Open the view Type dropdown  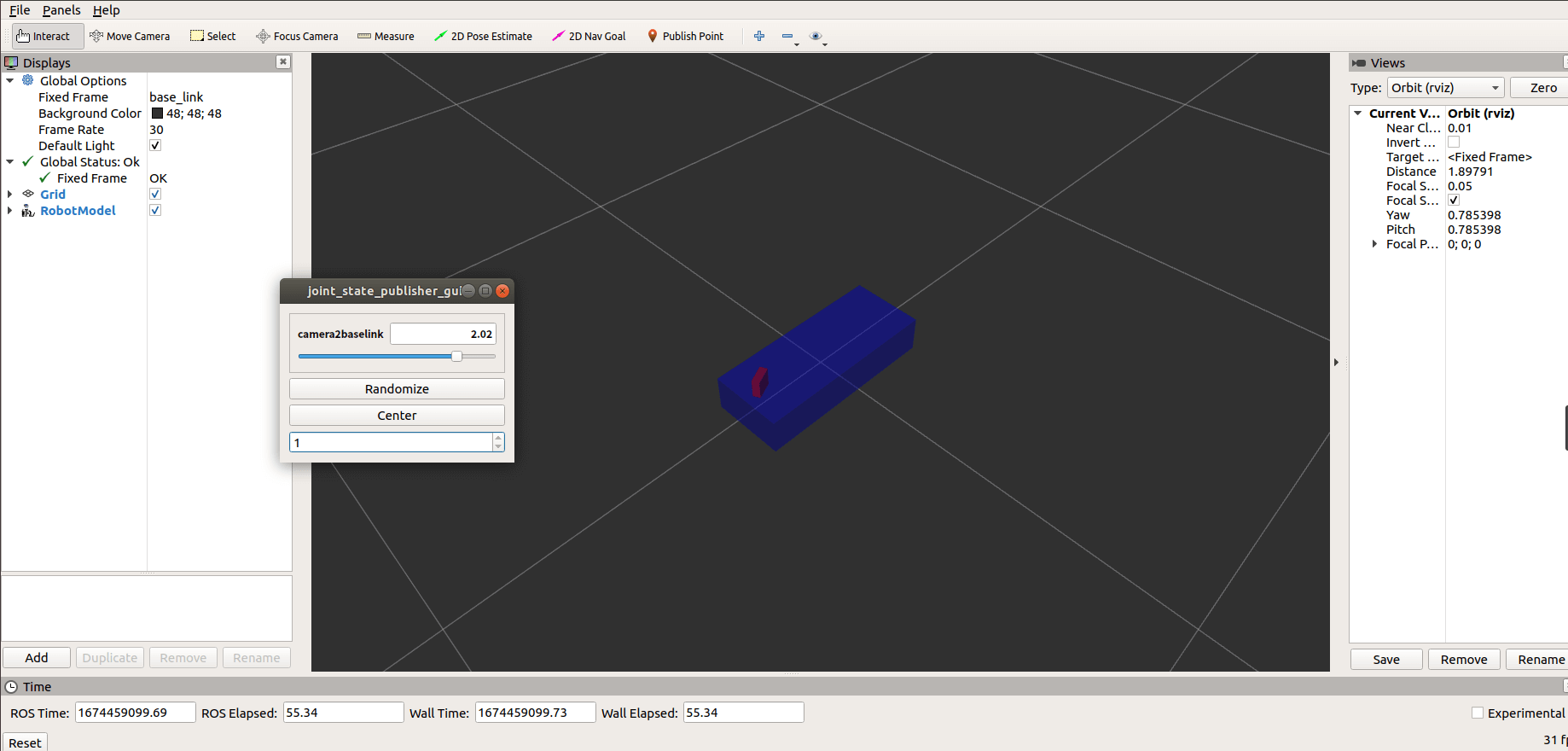[x=1445, y=87]
